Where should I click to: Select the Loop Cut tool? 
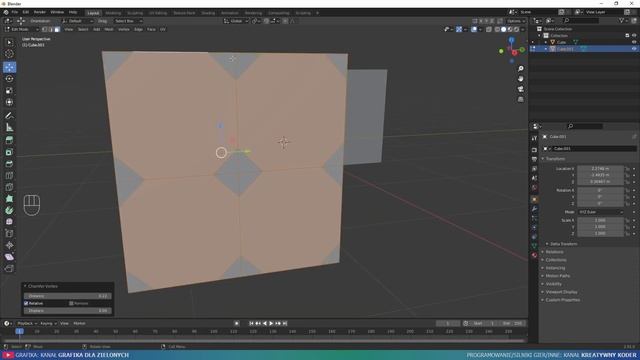coord(9,176)
